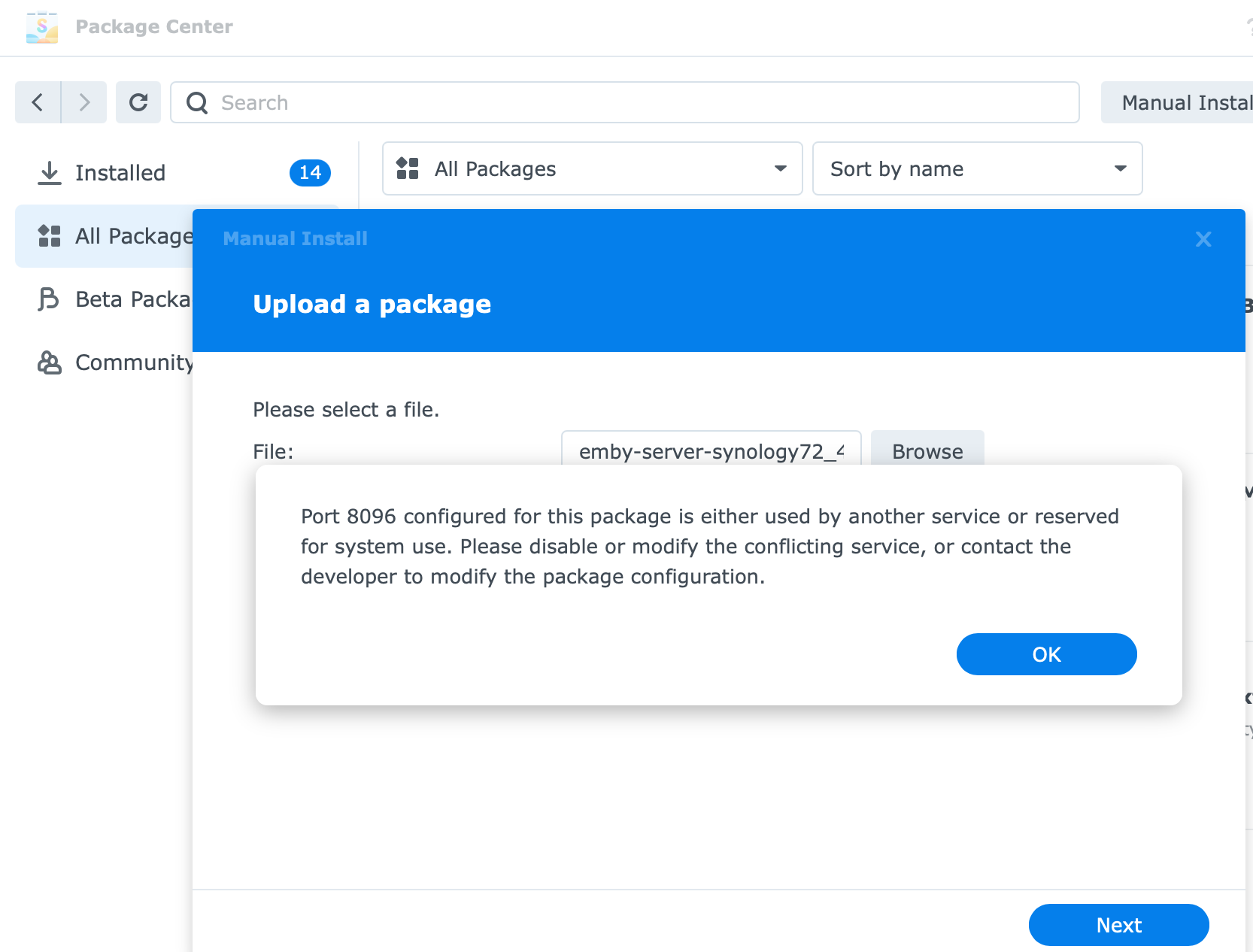Click the Sort by name dropdown arrow
Screen dimensions: 1253x952
1120,169
